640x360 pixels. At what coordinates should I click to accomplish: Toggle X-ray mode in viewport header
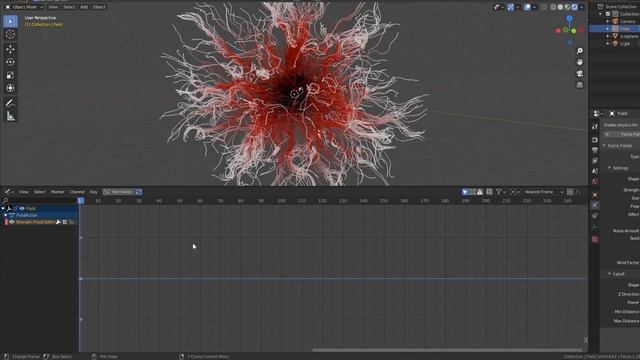544,7
